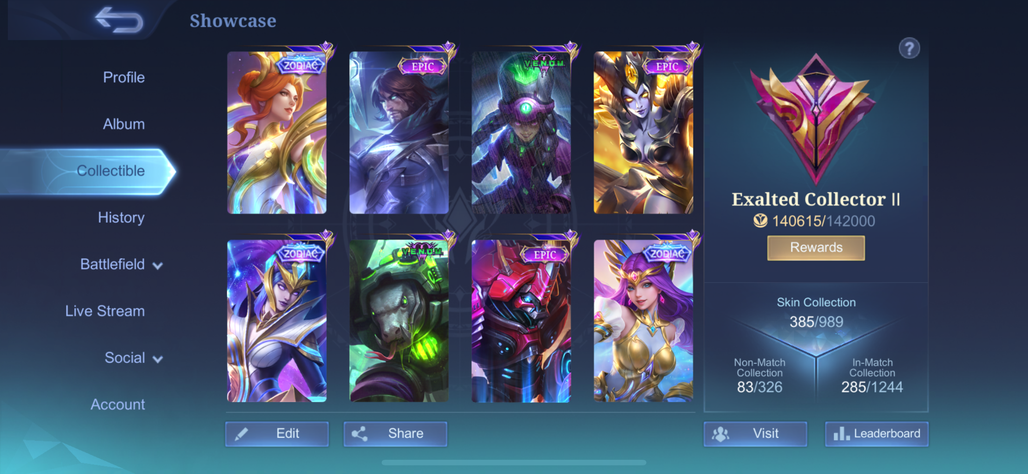Go to the History section
Viewport: 1028px width, 474px height.
(121, 218)
